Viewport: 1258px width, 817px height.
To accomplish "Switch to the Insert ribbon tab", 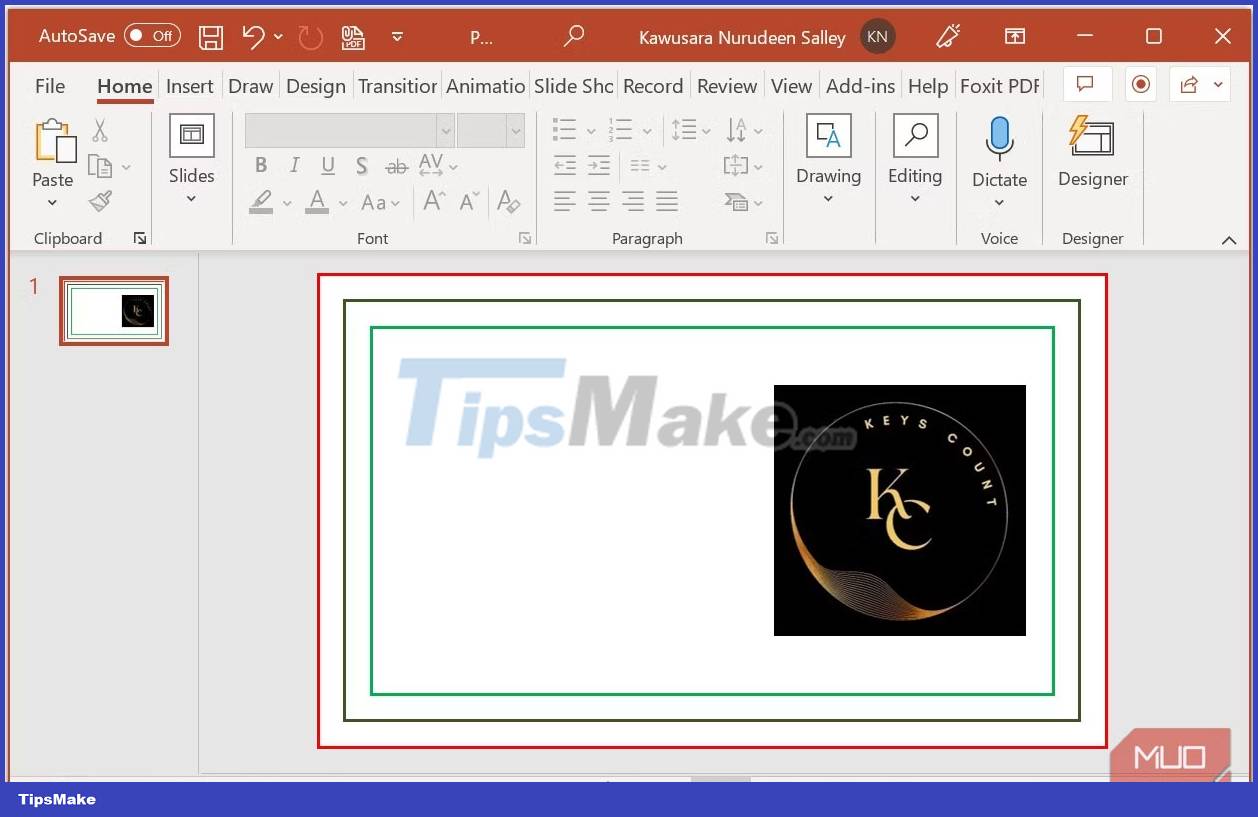I will [x=190, y=86].
